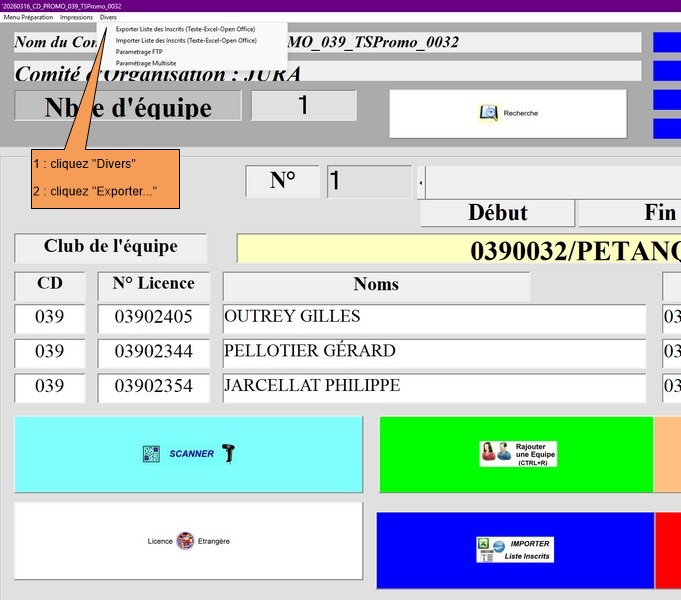Click the Nb d'équipe value box
The image size is (681, 600).
pyautogui.click(x=303, y=106)
